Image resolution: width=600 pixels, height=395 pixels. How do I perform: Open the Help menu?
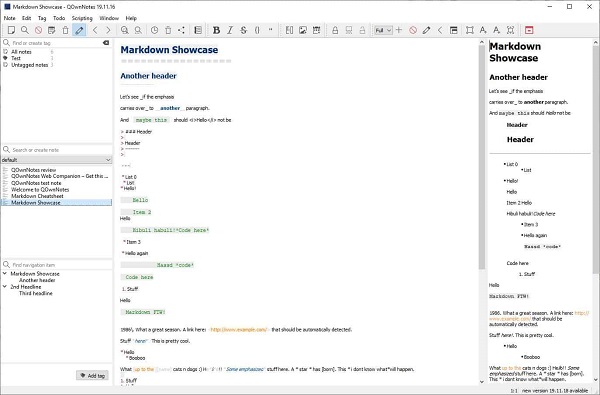tap(131, 18)
